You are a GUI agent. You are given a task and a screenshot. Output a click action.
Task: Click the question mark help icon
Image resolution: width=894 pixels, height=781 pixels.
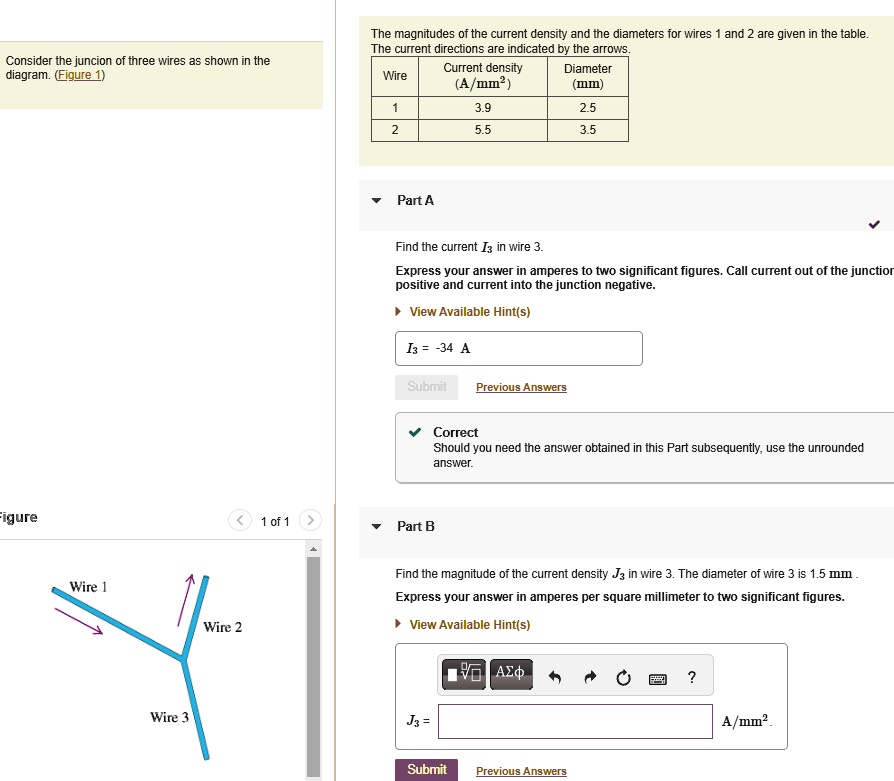691,678
